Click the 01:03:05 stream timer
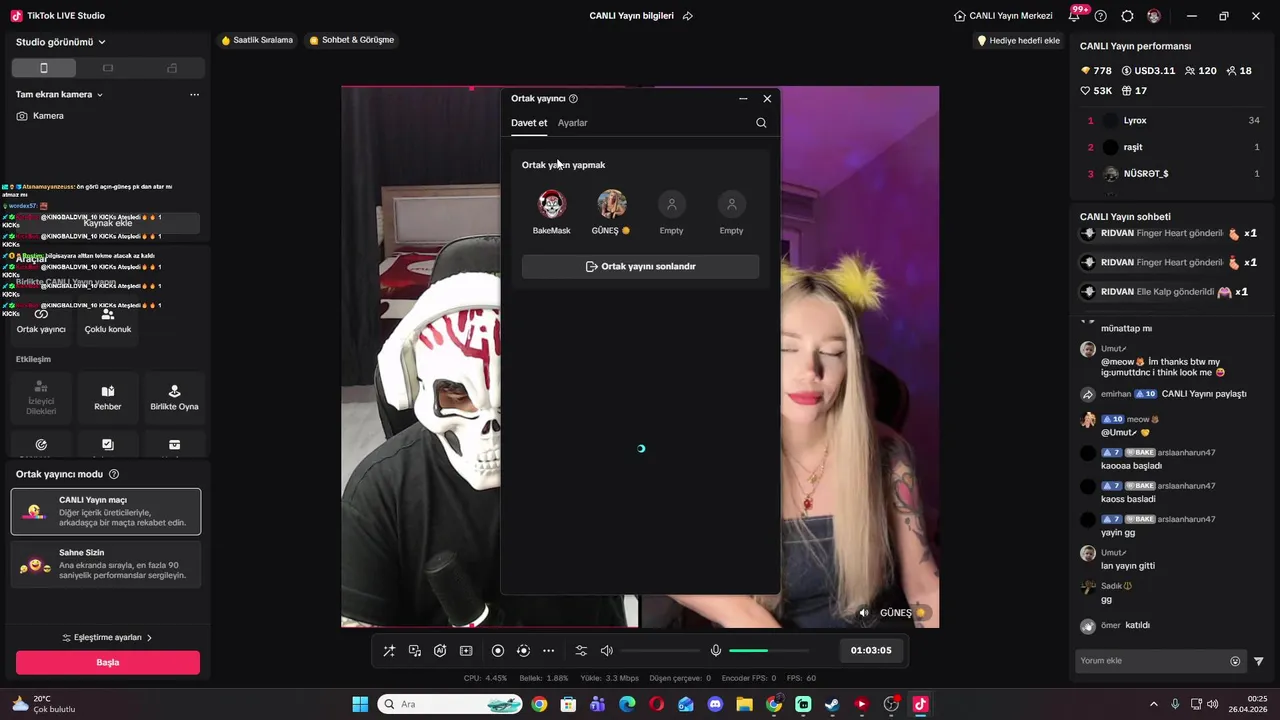This screenshot has height=720, width=1280. [871, 651]
